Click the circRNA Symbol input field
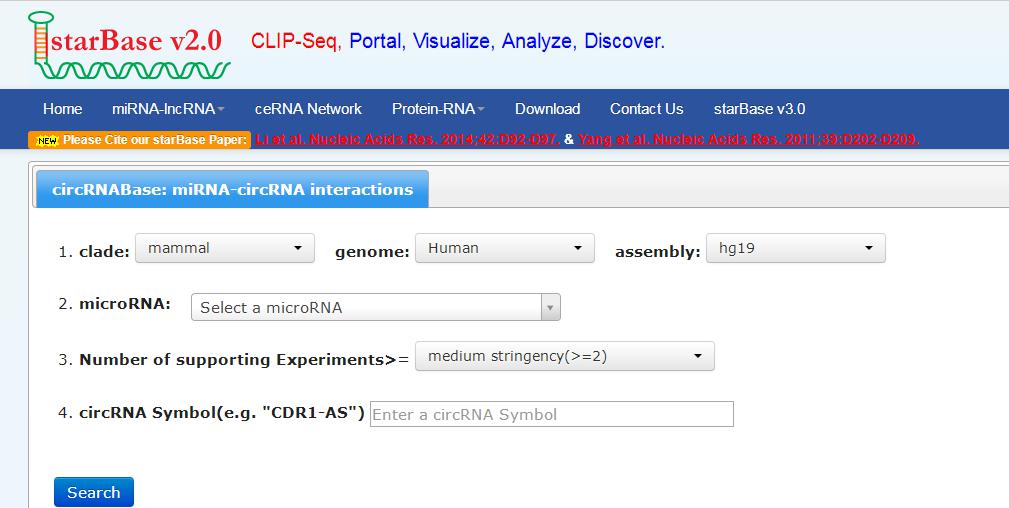This screenshot has height=508, width=1009. [x=551, y=414]
